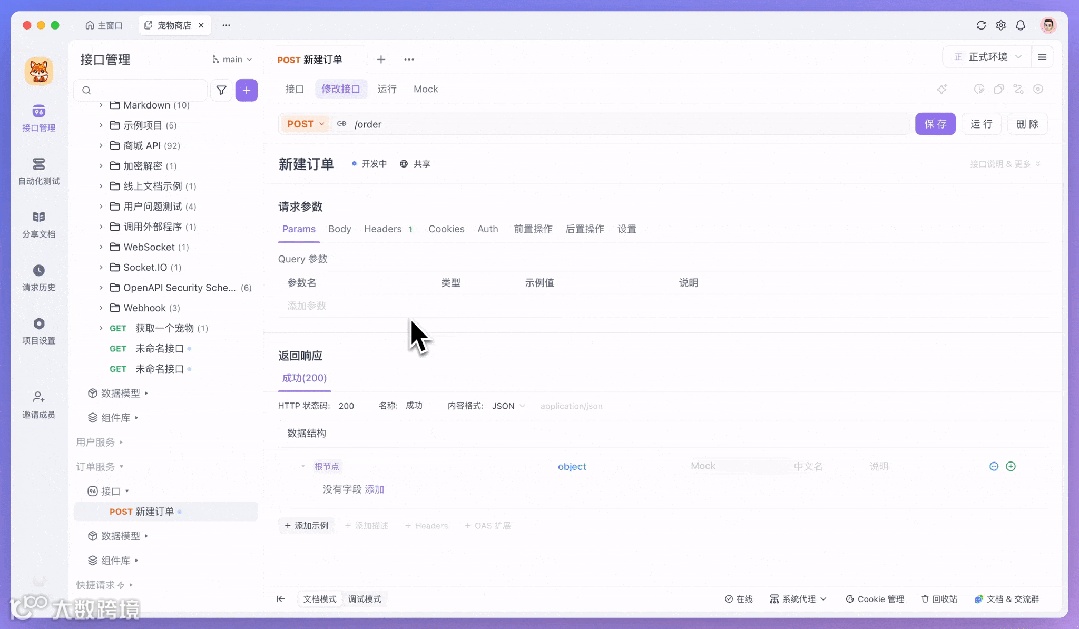
Task: Click the 共享 label near the title
Action: [x=415, y=164]
